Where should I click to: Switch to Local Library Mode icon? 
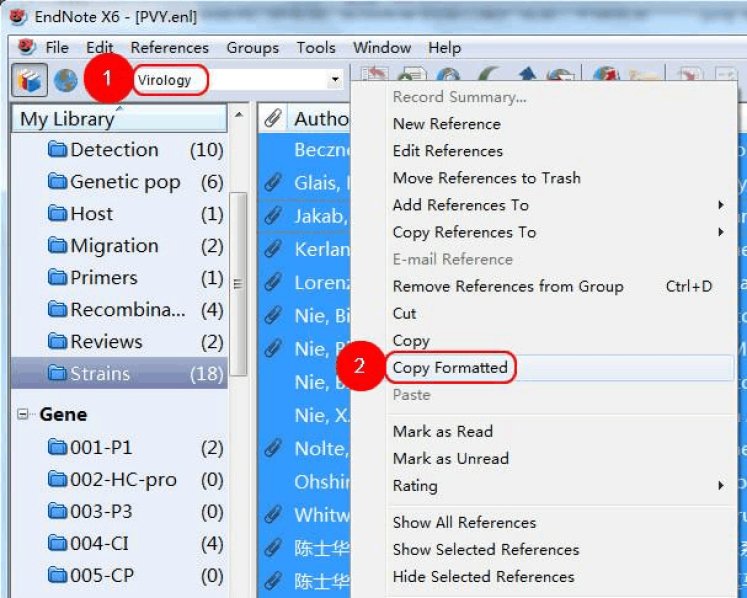(30, 80)
